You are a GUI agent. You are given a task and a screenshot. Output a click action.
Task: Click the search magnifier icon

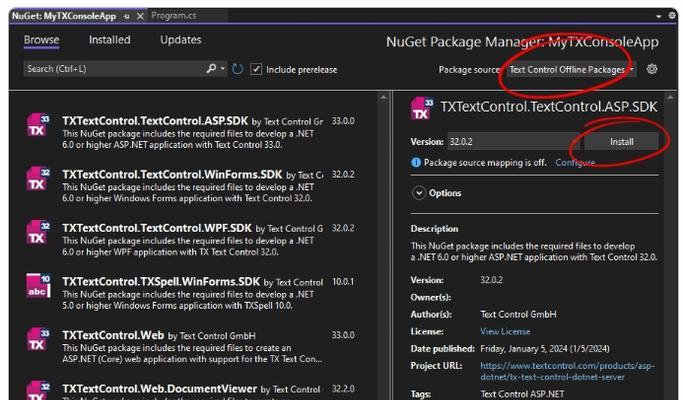pos(211,68)
